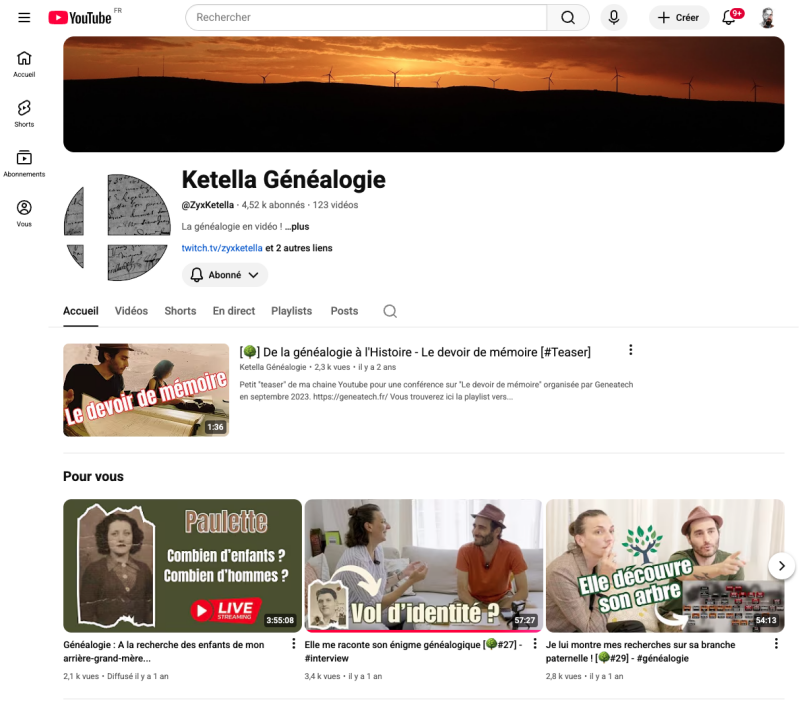Switch to the Posts tab
The image size is (800, 704).
coord(344,311)
